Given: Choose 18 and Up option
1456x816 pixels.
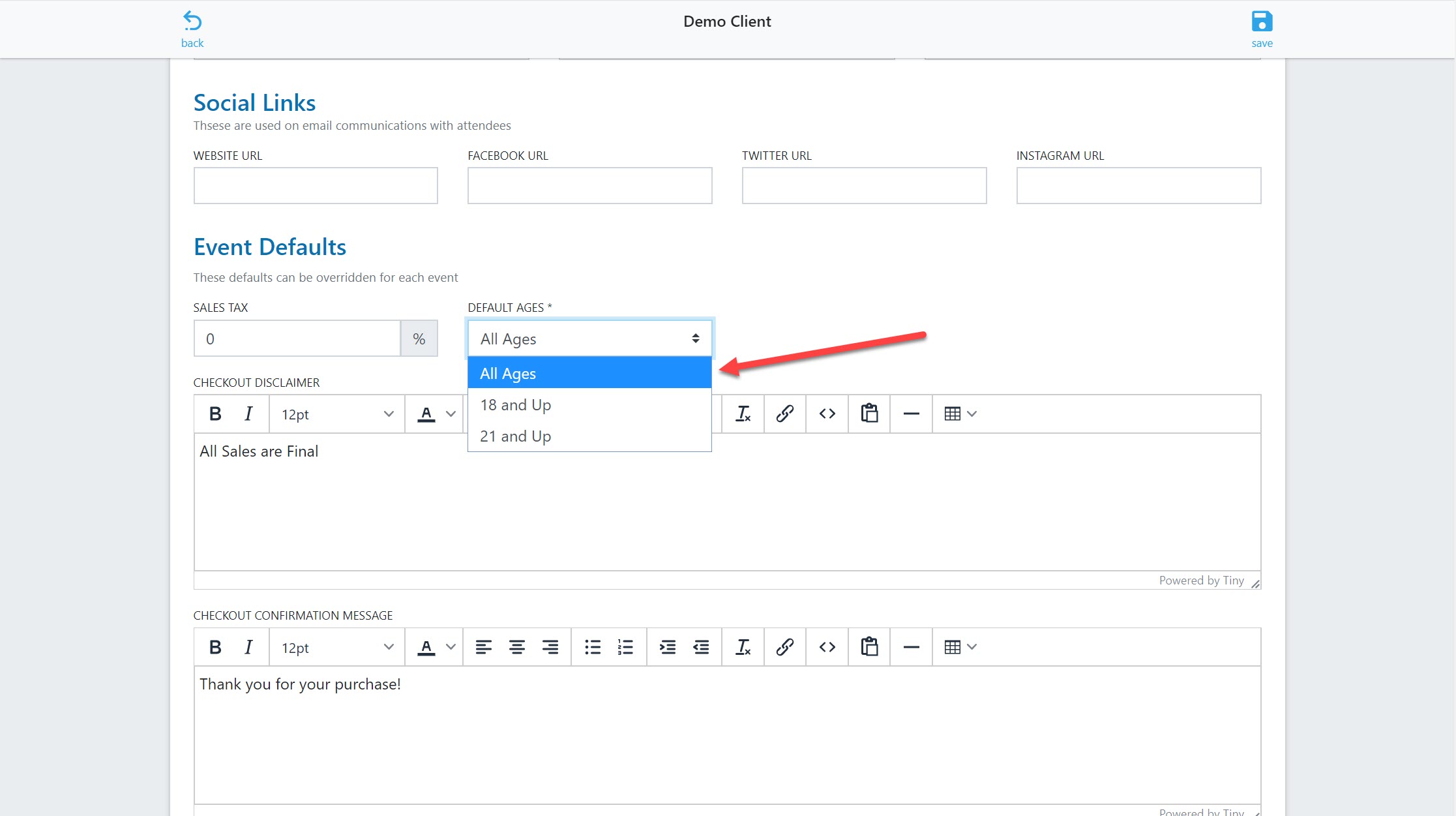Looking at the screenshot, I should 589,404.
